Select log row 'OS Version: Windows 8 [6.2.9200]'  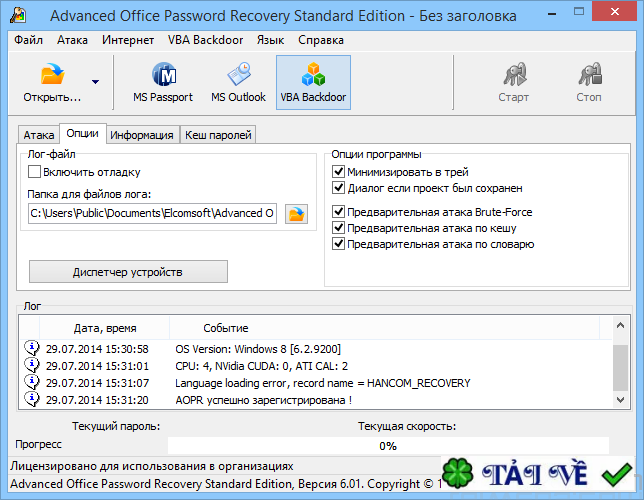point(316,349)
